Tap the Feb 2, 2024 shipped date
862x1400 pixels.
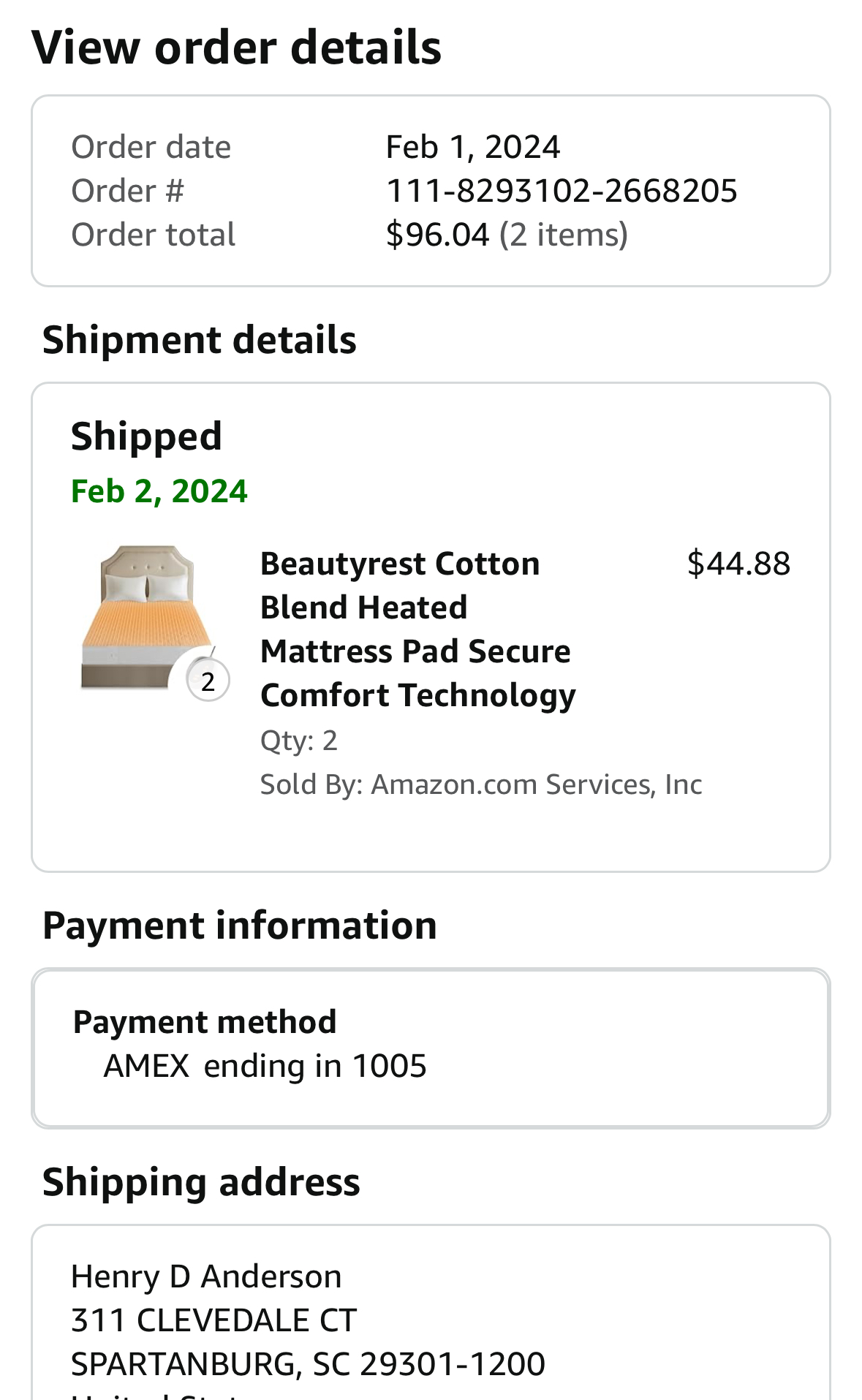[159, 491]
